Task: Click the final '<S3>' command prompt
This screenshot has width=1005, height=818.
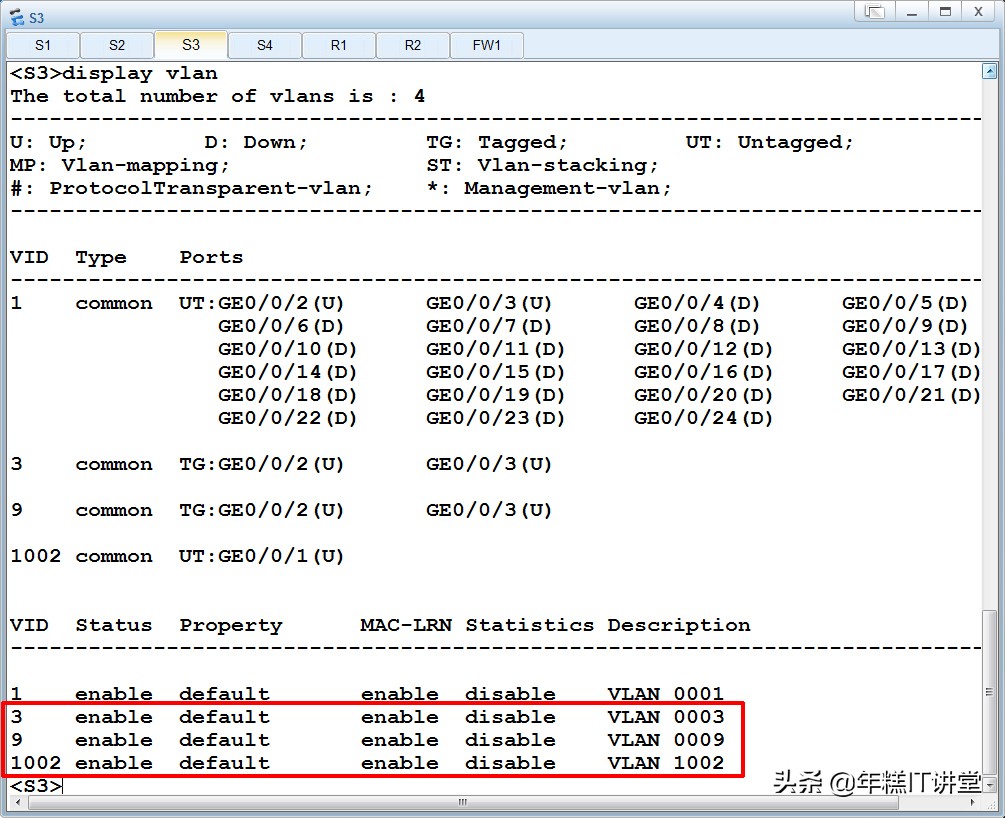Action: tap(35, 786)
